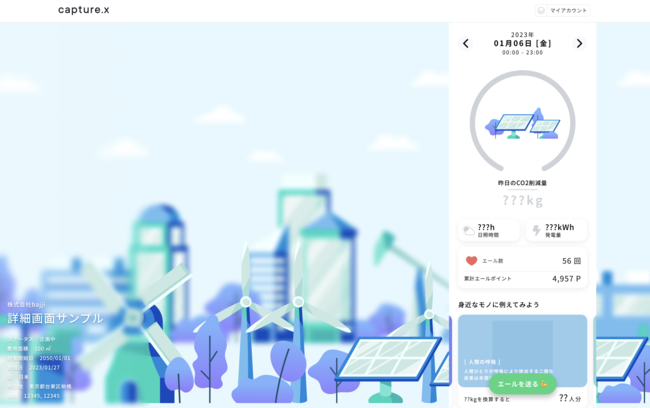Click the account avatar icon
This screenshot has width=650, height=408.
541,10
